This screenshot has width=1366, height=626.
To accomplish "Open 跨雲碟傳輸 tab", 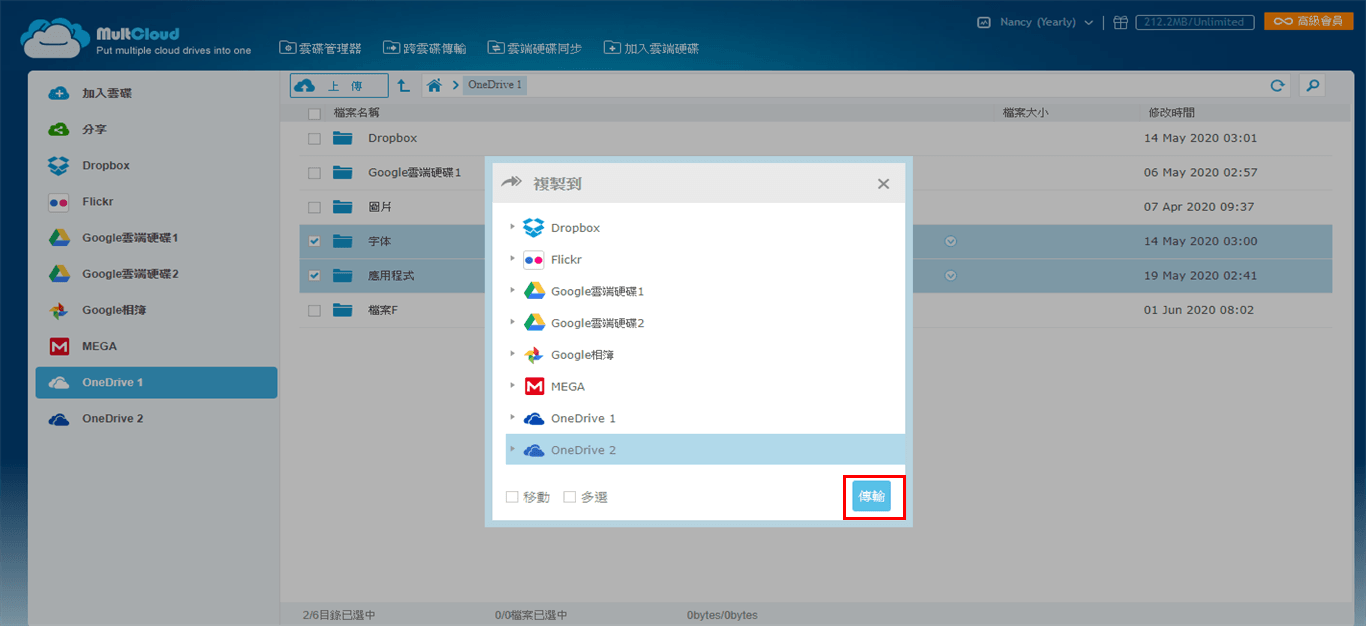I will tap(425, 48).
